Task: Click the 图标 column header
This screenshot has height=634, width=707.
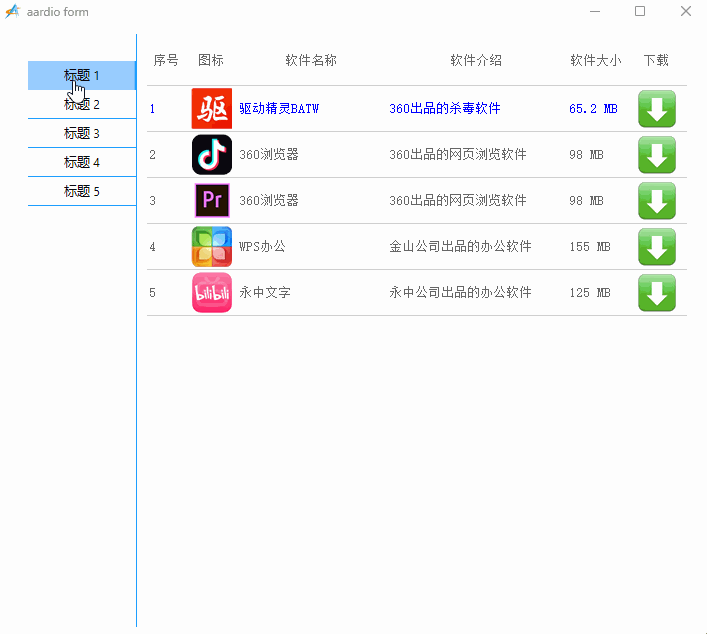Action: 211,60
